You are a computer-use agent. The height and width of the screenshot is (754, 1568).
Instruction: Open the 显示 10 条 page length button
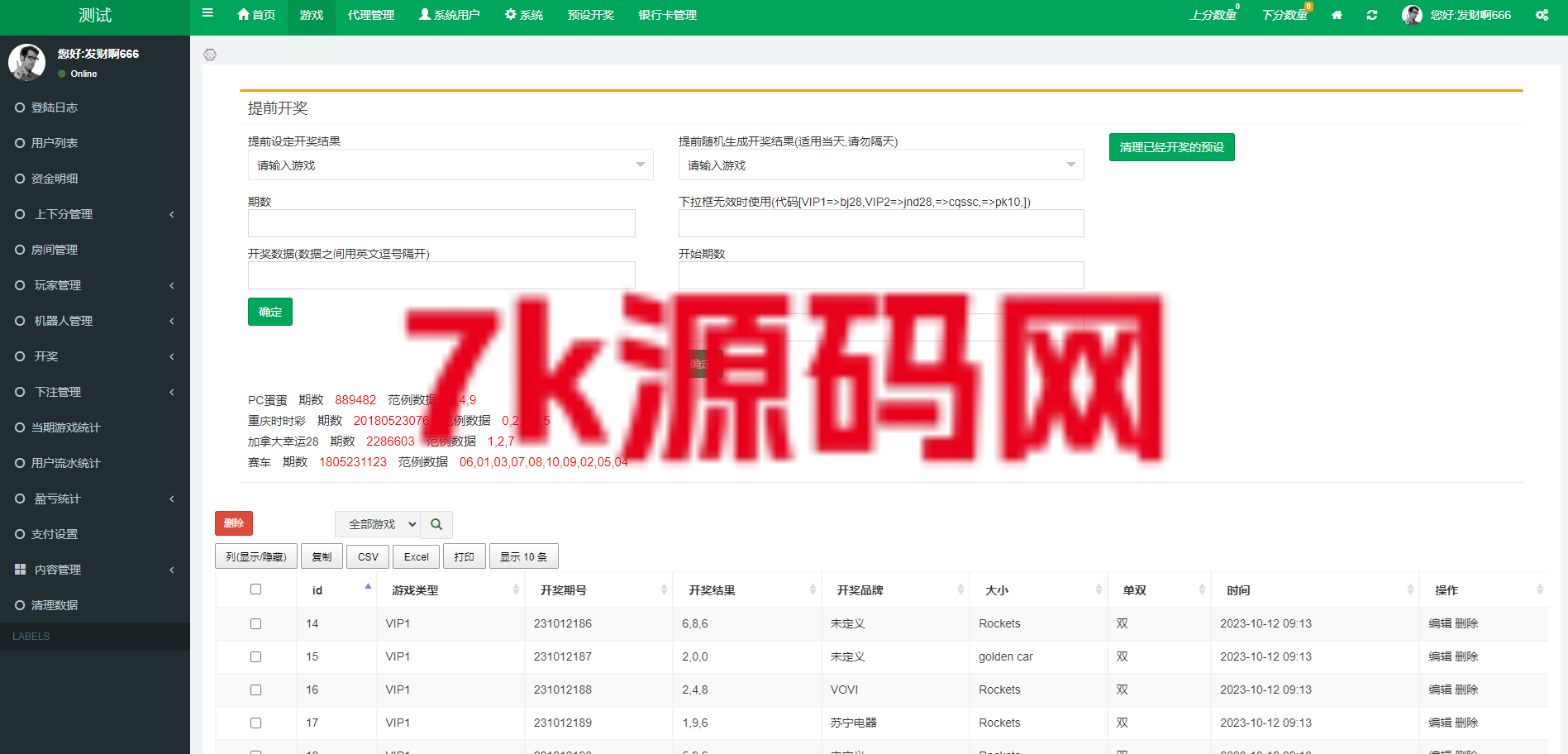[x=524, y=556]
